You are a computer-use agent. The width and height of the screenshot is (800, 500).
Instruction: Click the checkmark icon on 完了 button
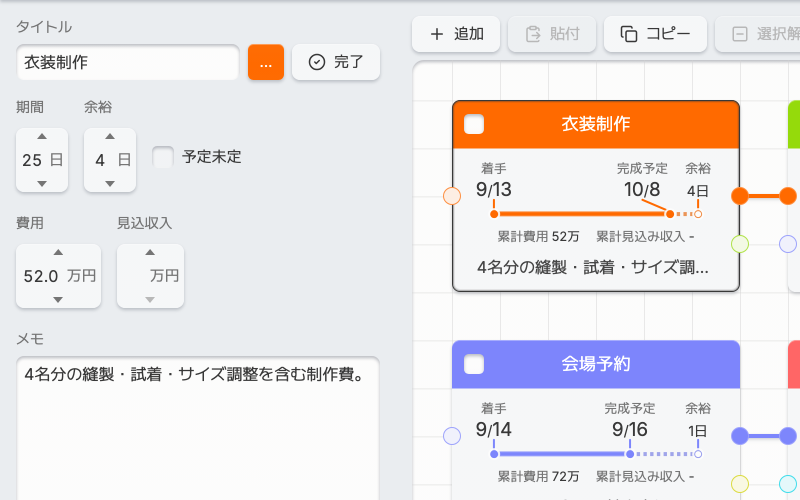317,62
